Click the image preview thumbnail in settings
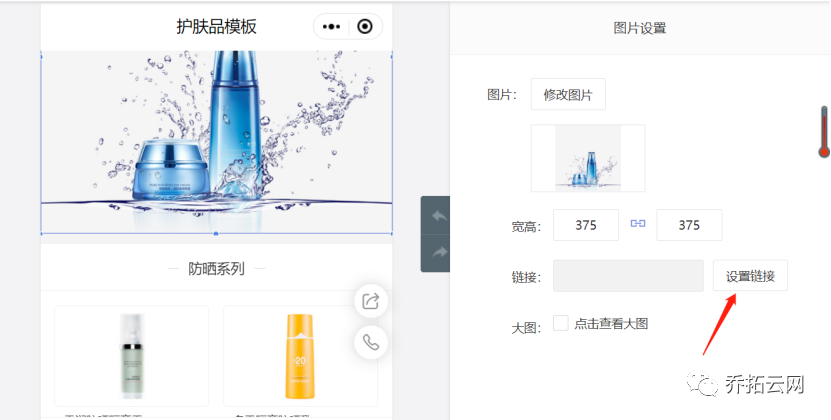Image resolution: width=831 pixels, height=420 pixels. click(588, 158)
